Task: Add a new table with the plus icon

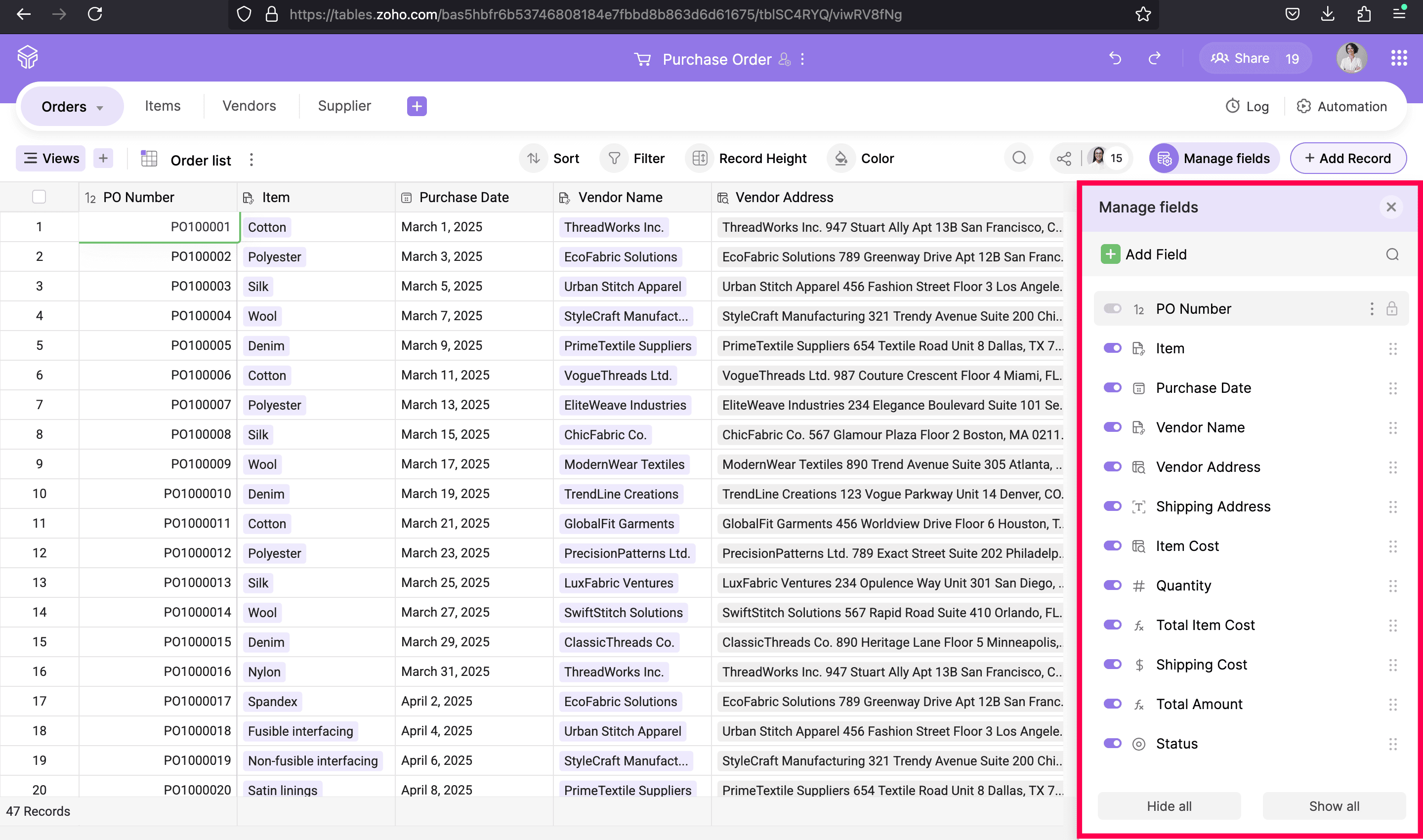Action: click(417, 106)
